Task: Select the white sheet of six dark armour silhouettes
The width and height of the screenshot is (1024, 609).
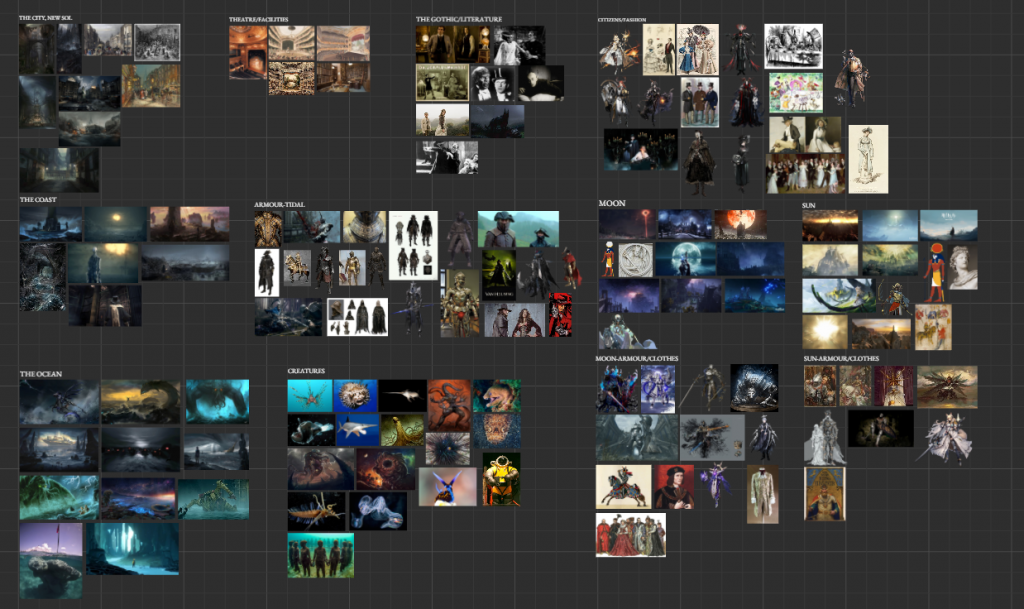Action: point(413,245)
